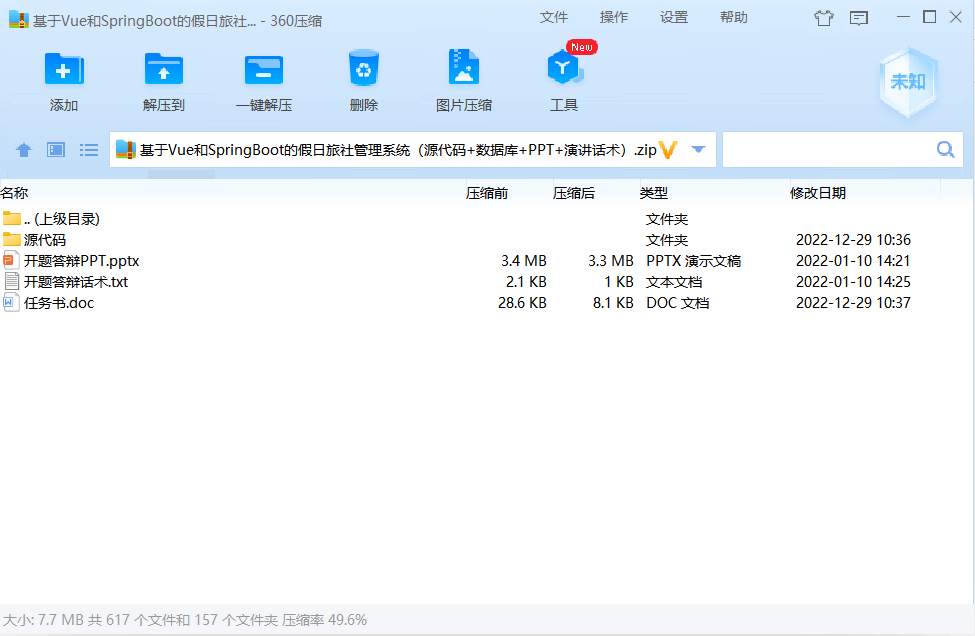Select the 源代码 folder row
The image size is (975, 636).
[x=488, y=240]
